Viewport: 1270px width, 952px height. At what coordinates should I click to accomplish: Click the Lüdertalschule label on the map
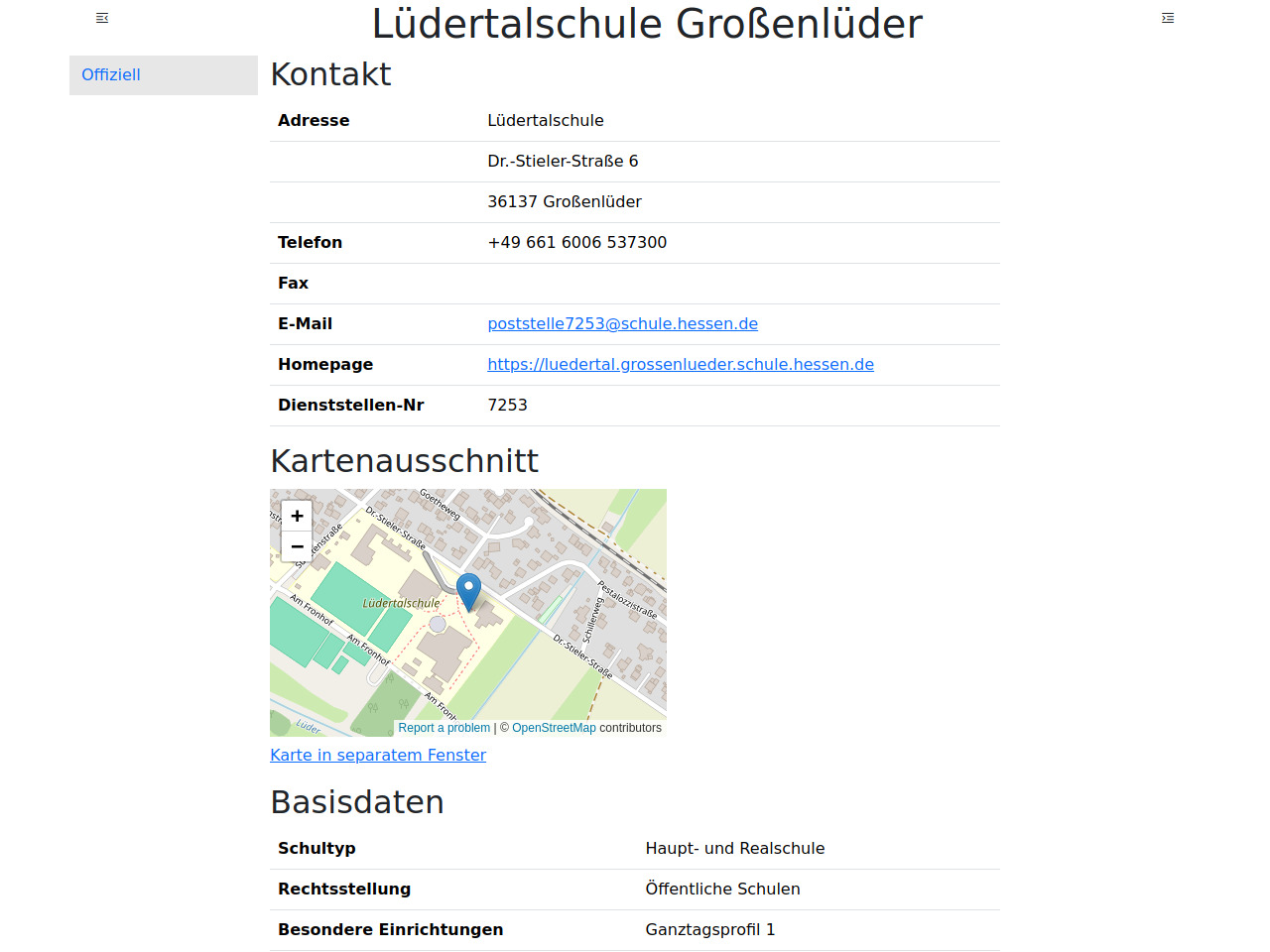click(x=401, y=603)
